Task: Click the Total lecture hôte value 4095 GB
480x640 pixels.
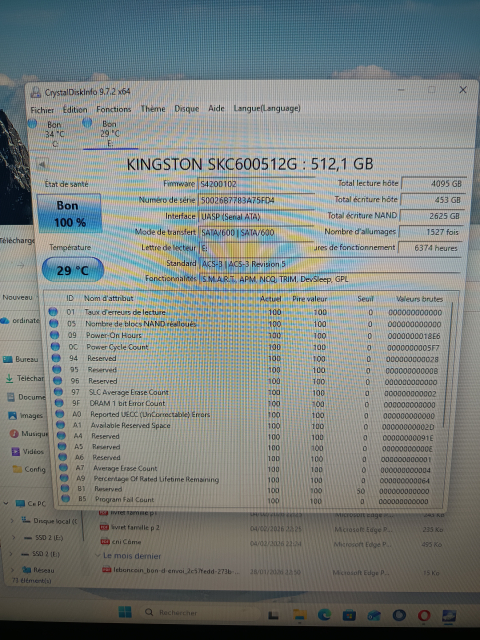Action: pos(433,184)
